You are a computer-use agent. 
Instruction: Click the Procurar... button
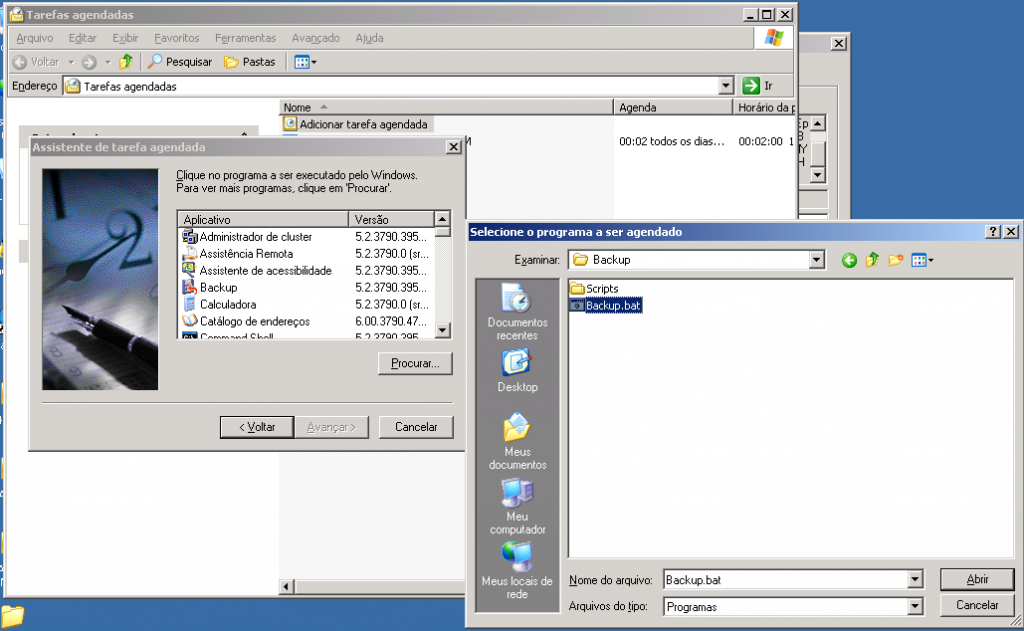(x=415, y=363)
